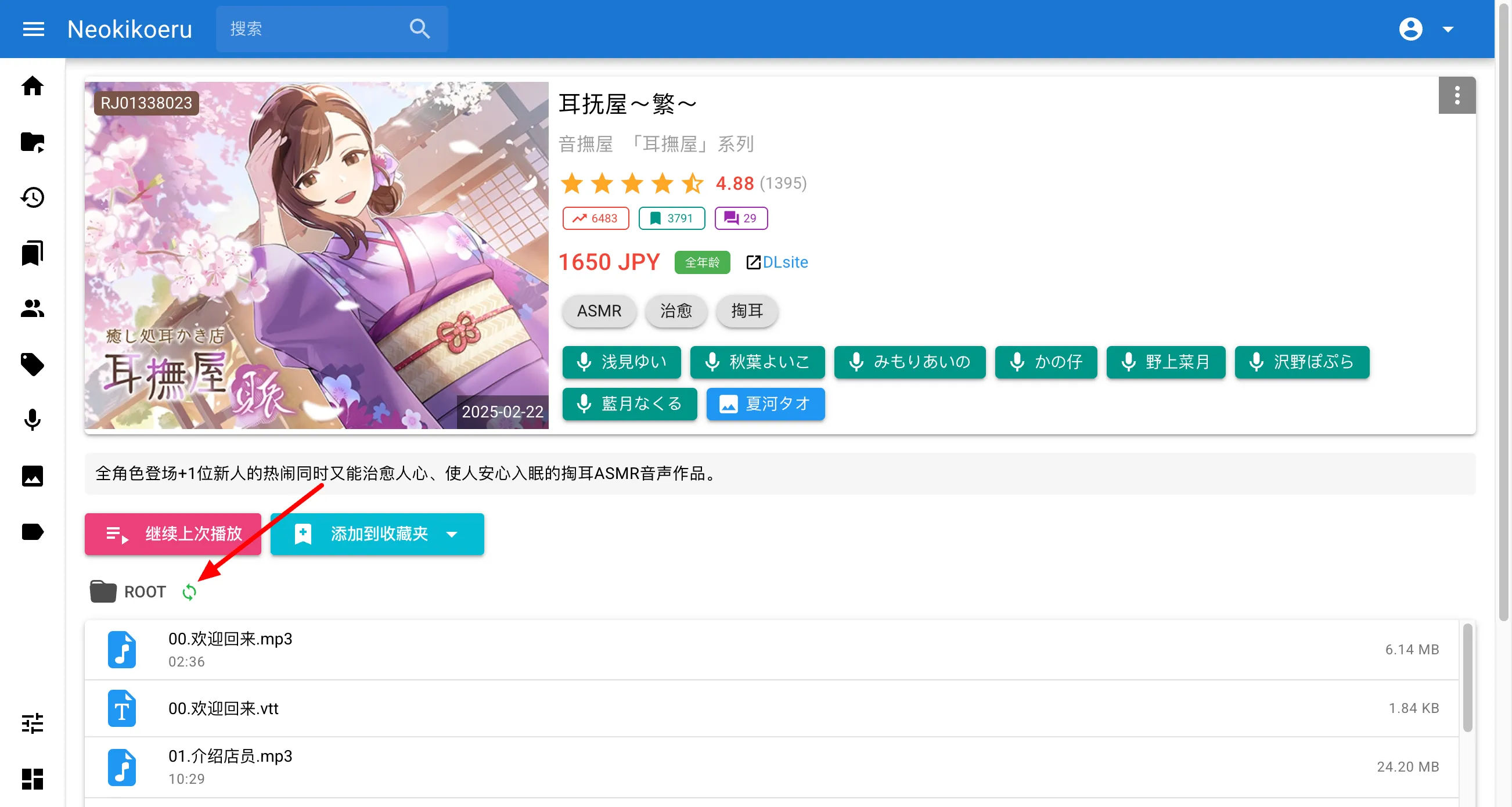Image resolution: width=1512 pixels, height=807 pixels.
Task: Click illustrator 夏河タオ chip
Action: [765, 405]
